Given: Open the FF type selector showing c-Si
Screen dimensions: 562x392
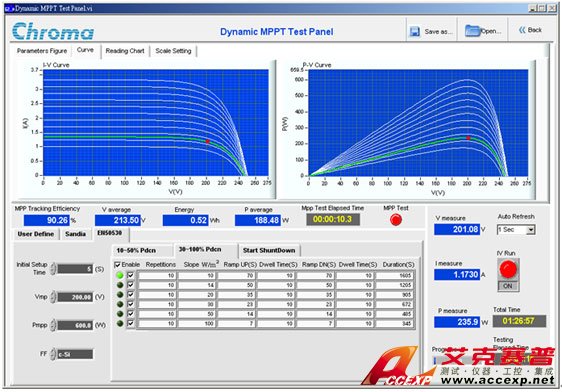Looking at the screenshot, I should pyautogui.click(x=75, y=354).
